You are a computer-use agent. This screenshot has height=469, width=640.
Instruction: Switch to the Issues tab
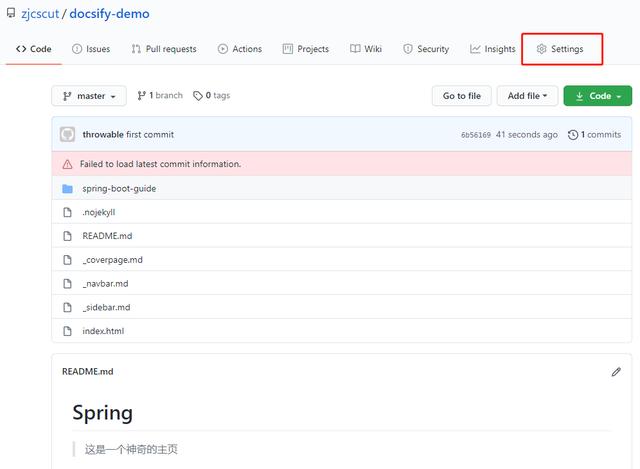(91, 49)
